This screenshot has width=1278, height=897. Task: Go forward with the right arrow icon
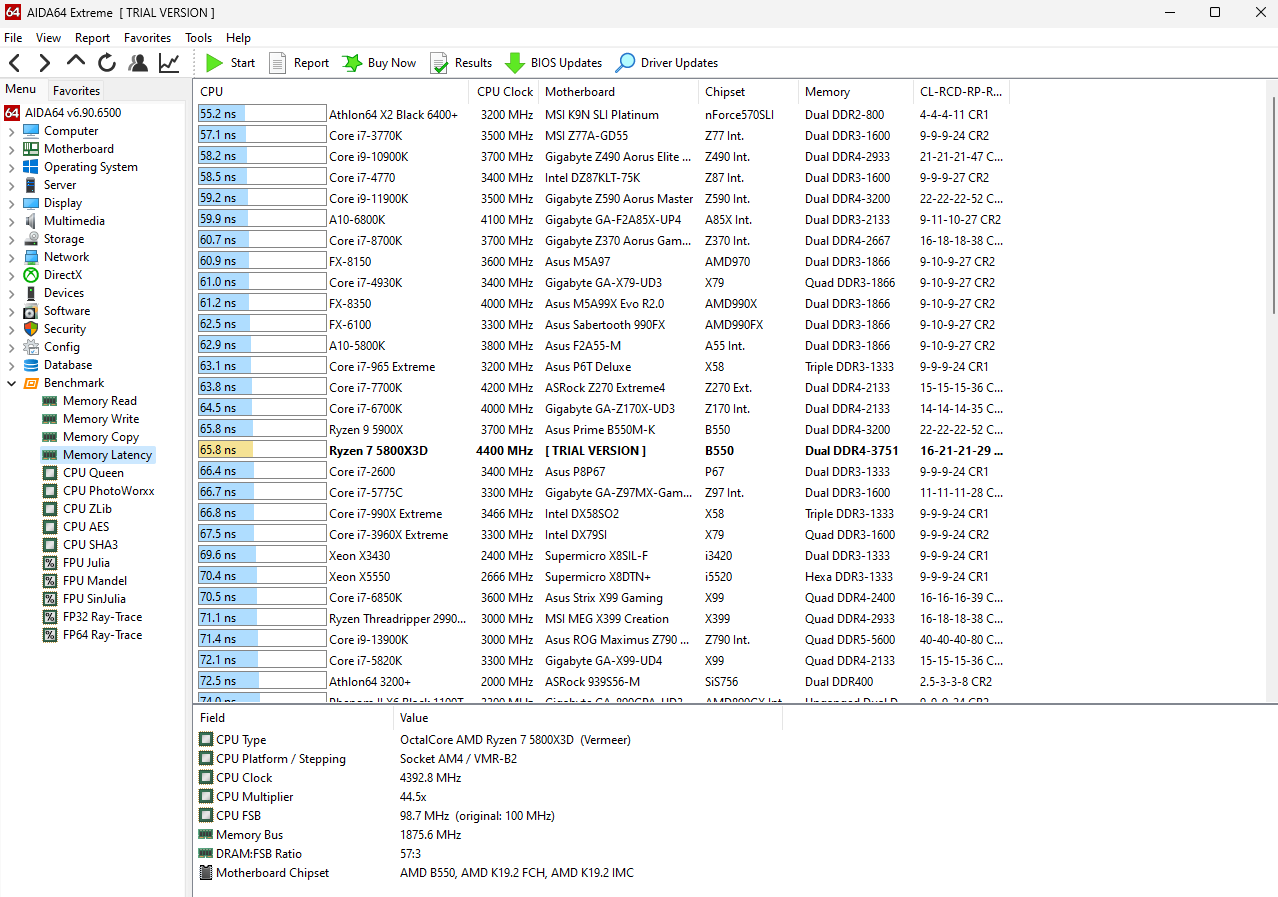pyautogui.click(x=44, y=63)
